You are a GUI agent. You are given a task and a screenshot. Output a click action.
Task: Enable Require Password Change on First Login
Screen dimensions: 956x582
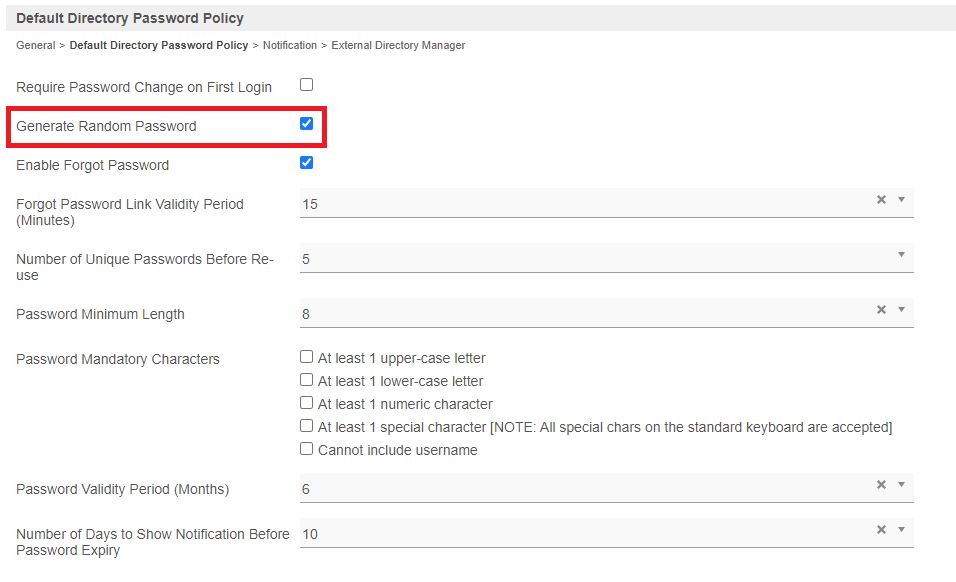pos(307,85)
